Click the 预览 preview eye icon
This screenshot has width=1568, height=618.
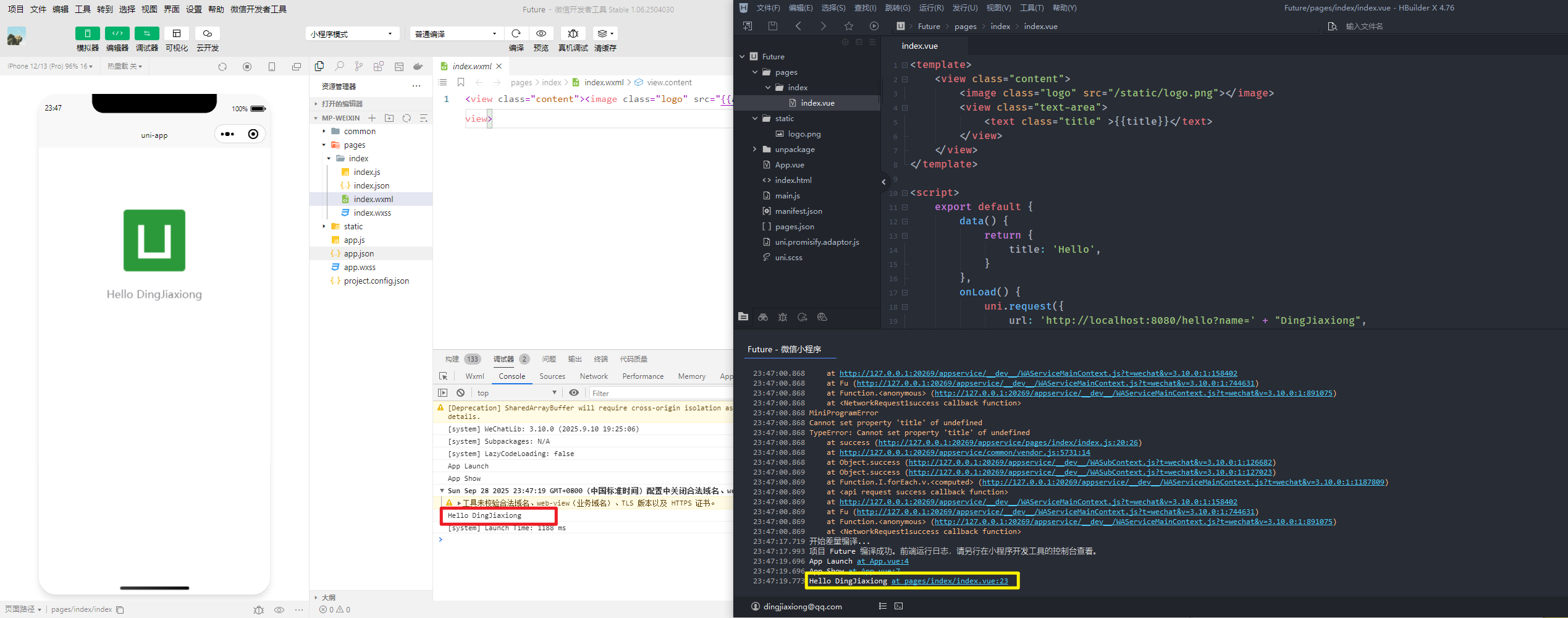(541, 33)
